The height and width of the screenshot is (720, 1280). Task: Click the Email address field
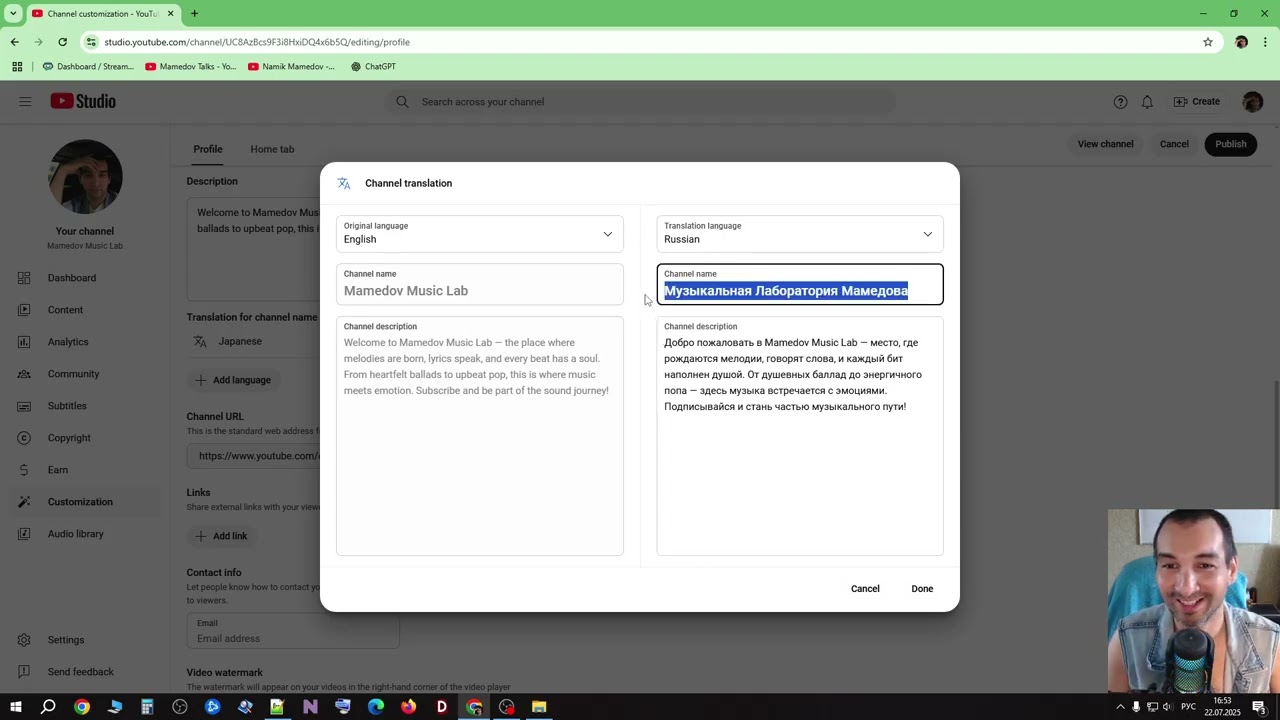pyautogui.click(x=293, y=632)
